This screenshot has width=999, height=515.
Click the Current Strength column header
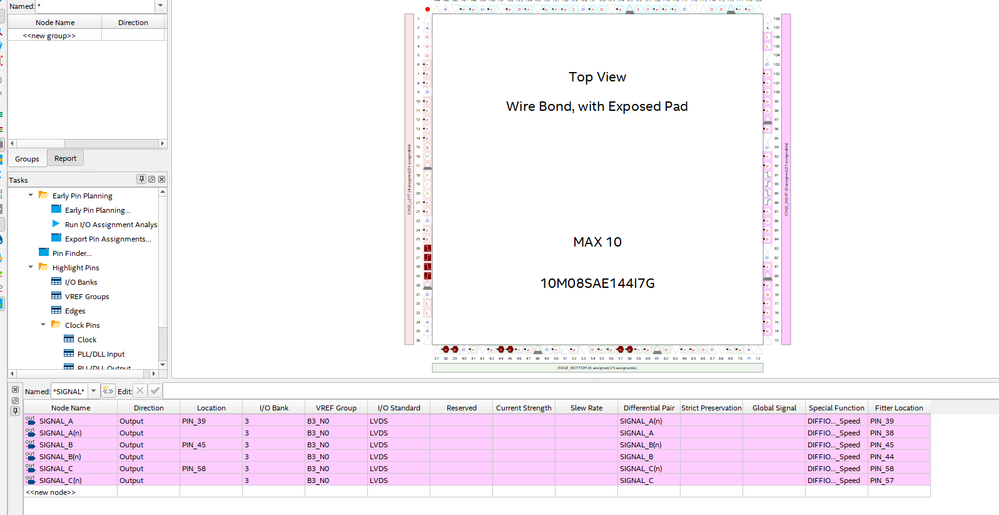524,408
